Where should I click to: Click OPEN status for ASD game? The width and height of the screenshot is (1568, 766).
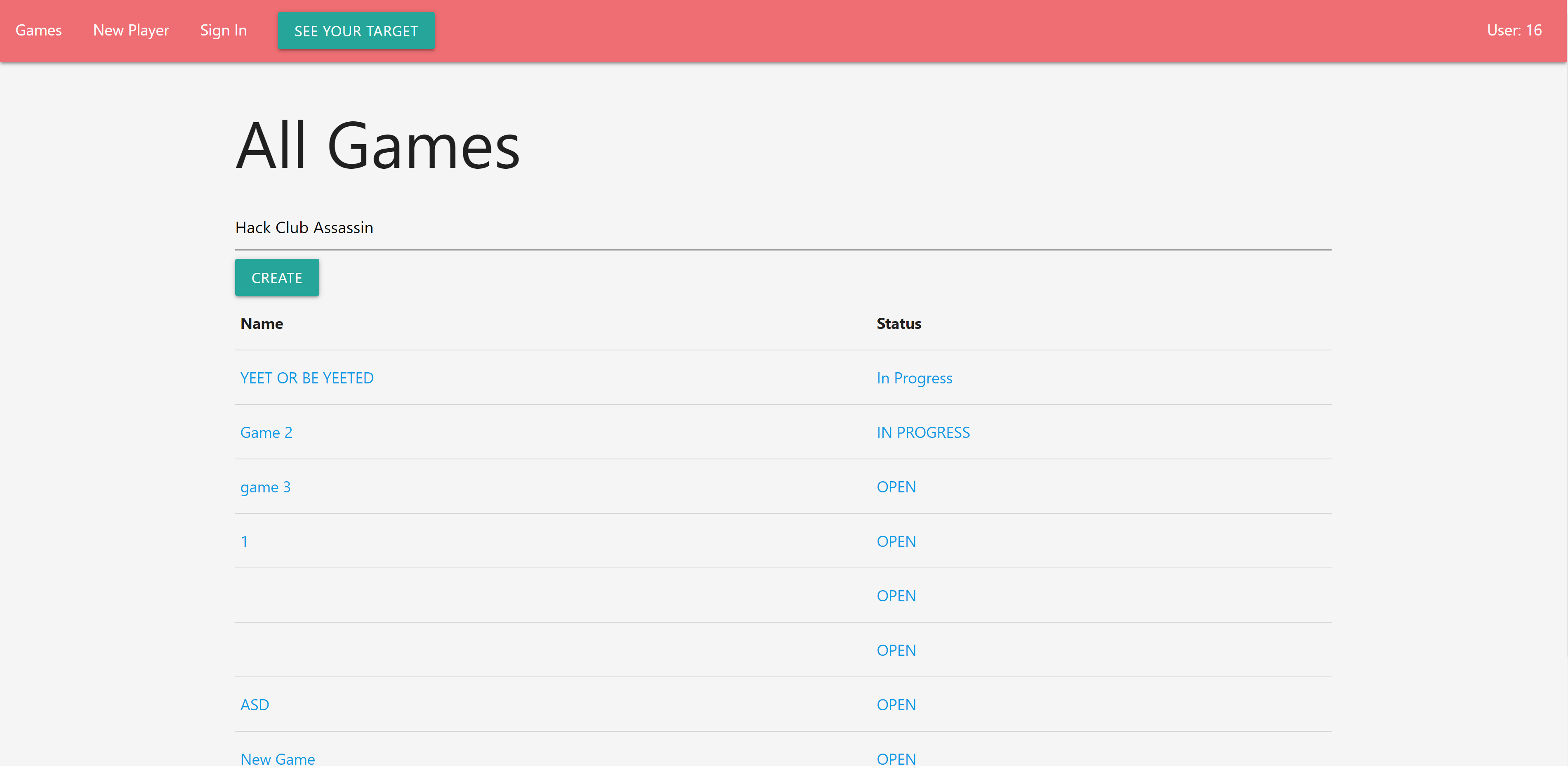pyautogui.click(x=896, y=705)
